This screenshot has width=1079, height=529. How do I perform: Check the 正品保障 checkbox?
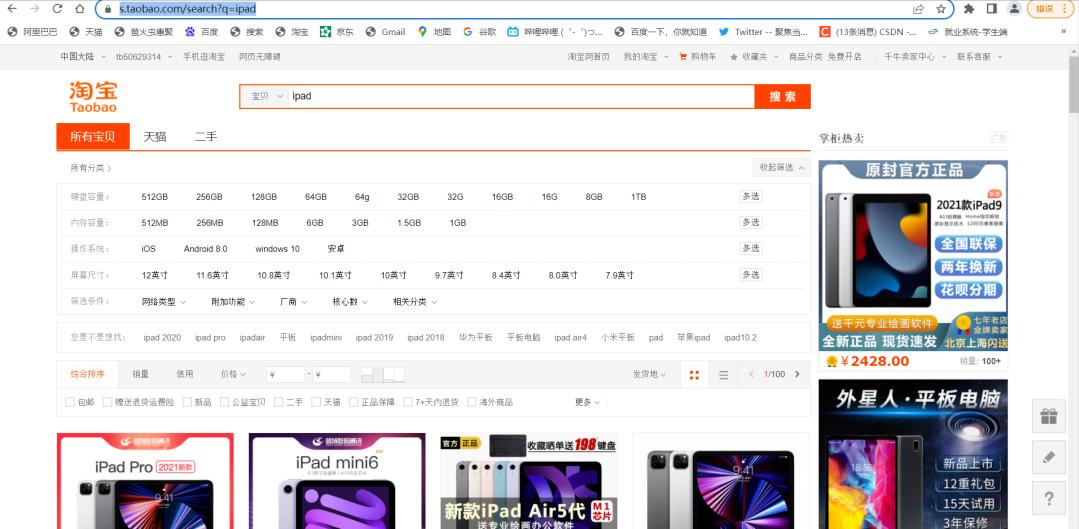point(354,402)
